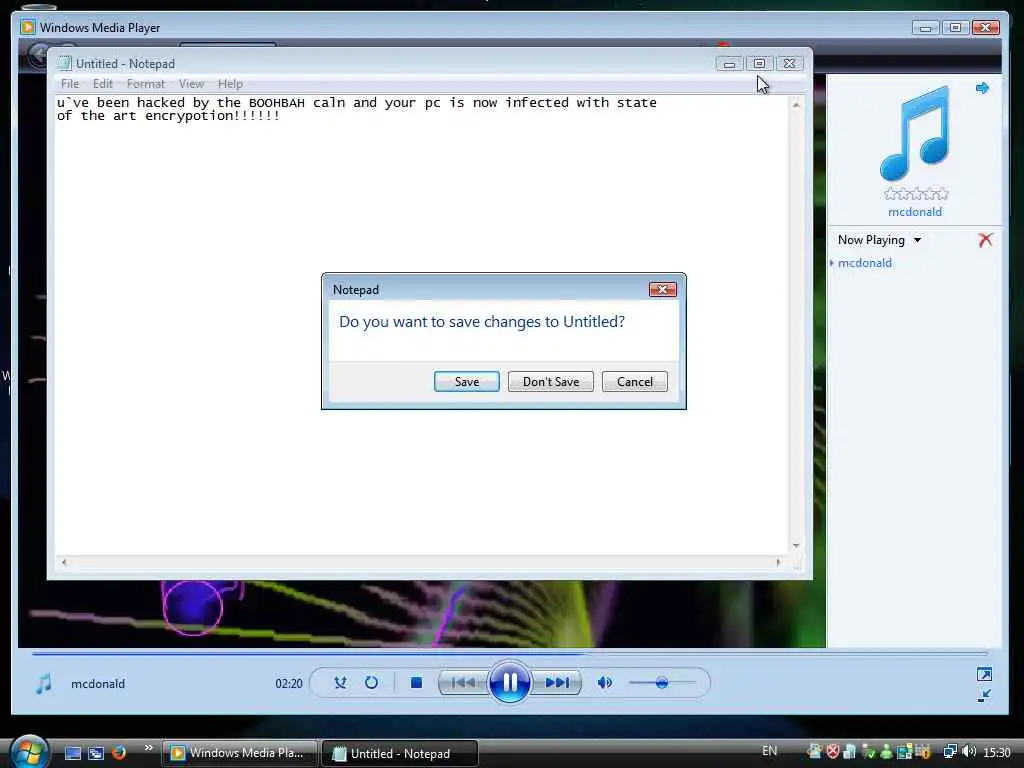Image resolution: width=1024 pixels, height=768 pixels.
Task: Clear the Now Playing list with red X
Action: [x=985, y=240]
